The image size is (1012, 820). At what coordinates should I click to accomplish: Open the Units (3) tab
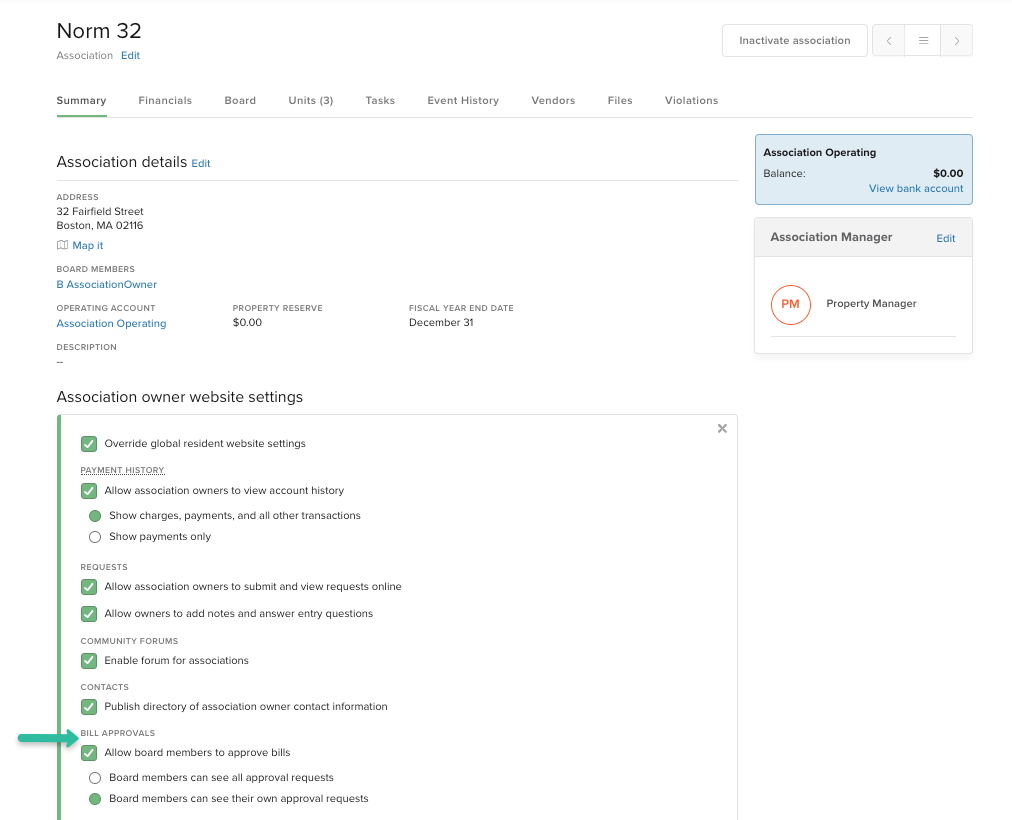point(310,101)
